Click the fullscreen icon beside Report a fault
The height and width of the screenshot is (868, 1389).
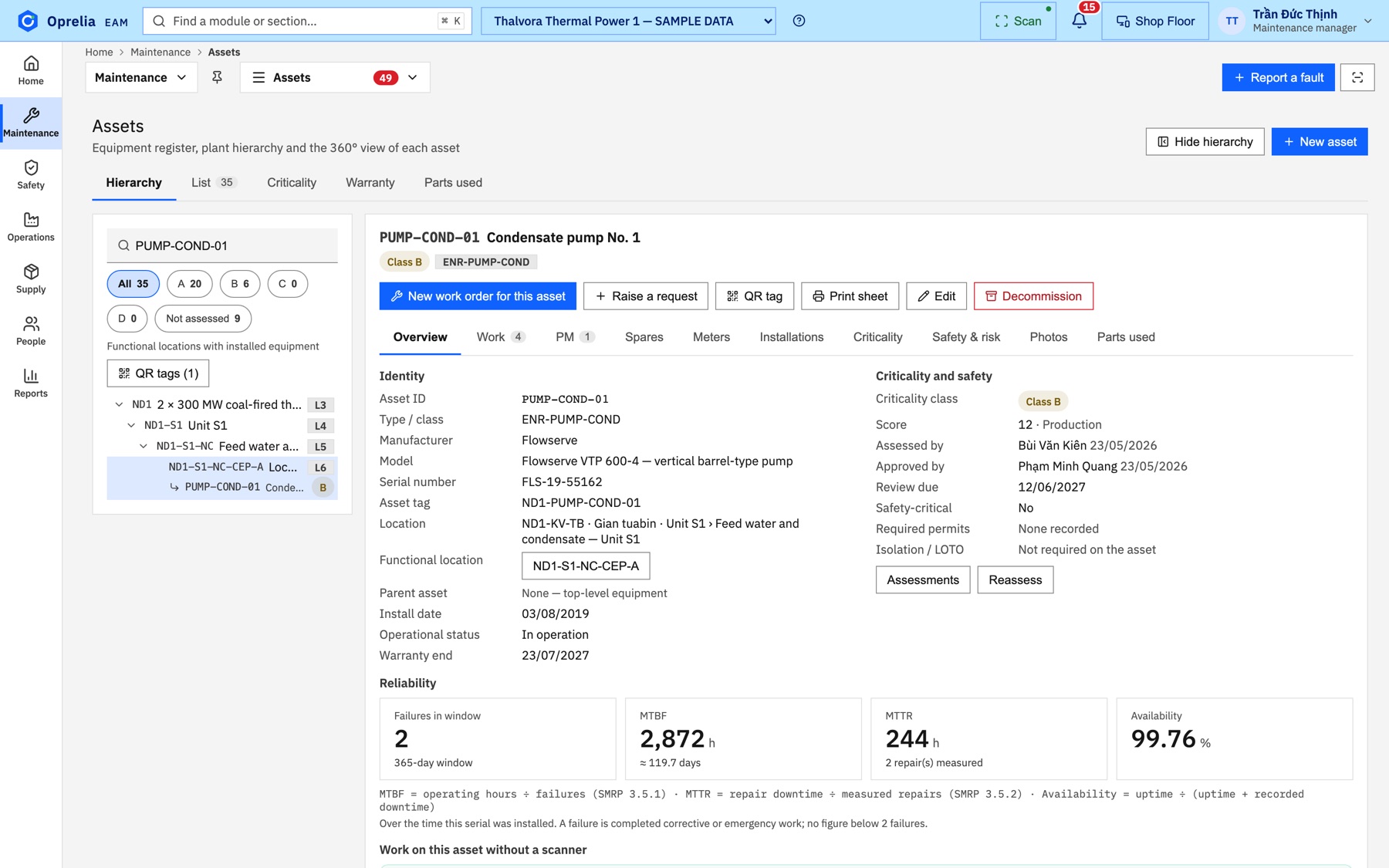coord(1357,77)
